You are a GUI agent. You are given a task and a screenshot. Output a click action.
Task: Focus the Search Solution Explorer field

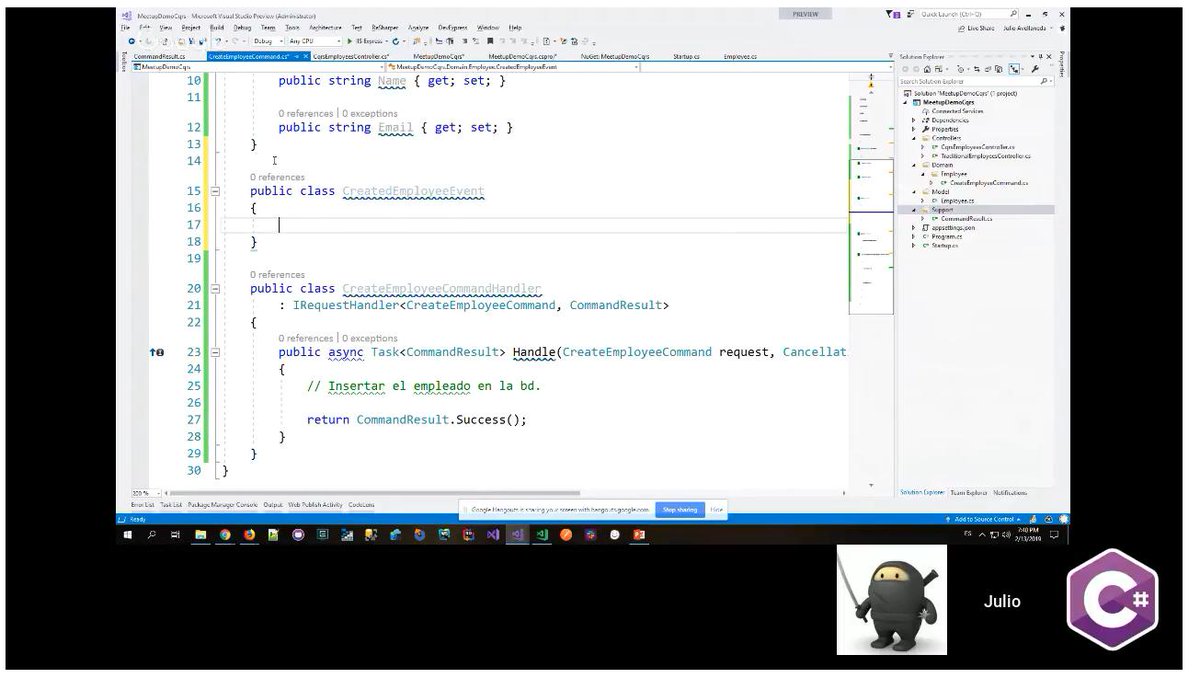[975, 81]
